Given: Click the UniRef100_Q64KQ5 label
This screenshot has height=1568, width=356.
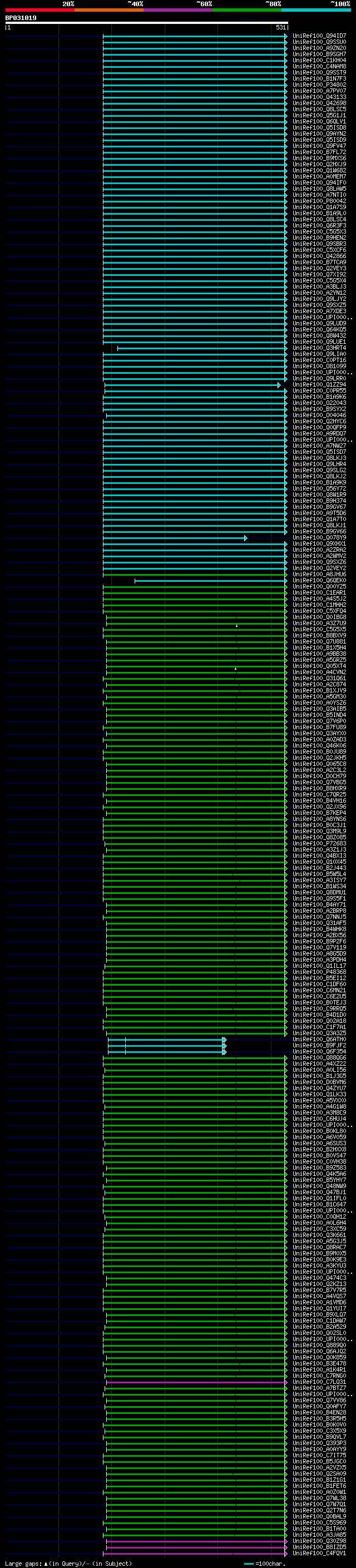Looking at the screenshot, I should click(x=319, y=329).
